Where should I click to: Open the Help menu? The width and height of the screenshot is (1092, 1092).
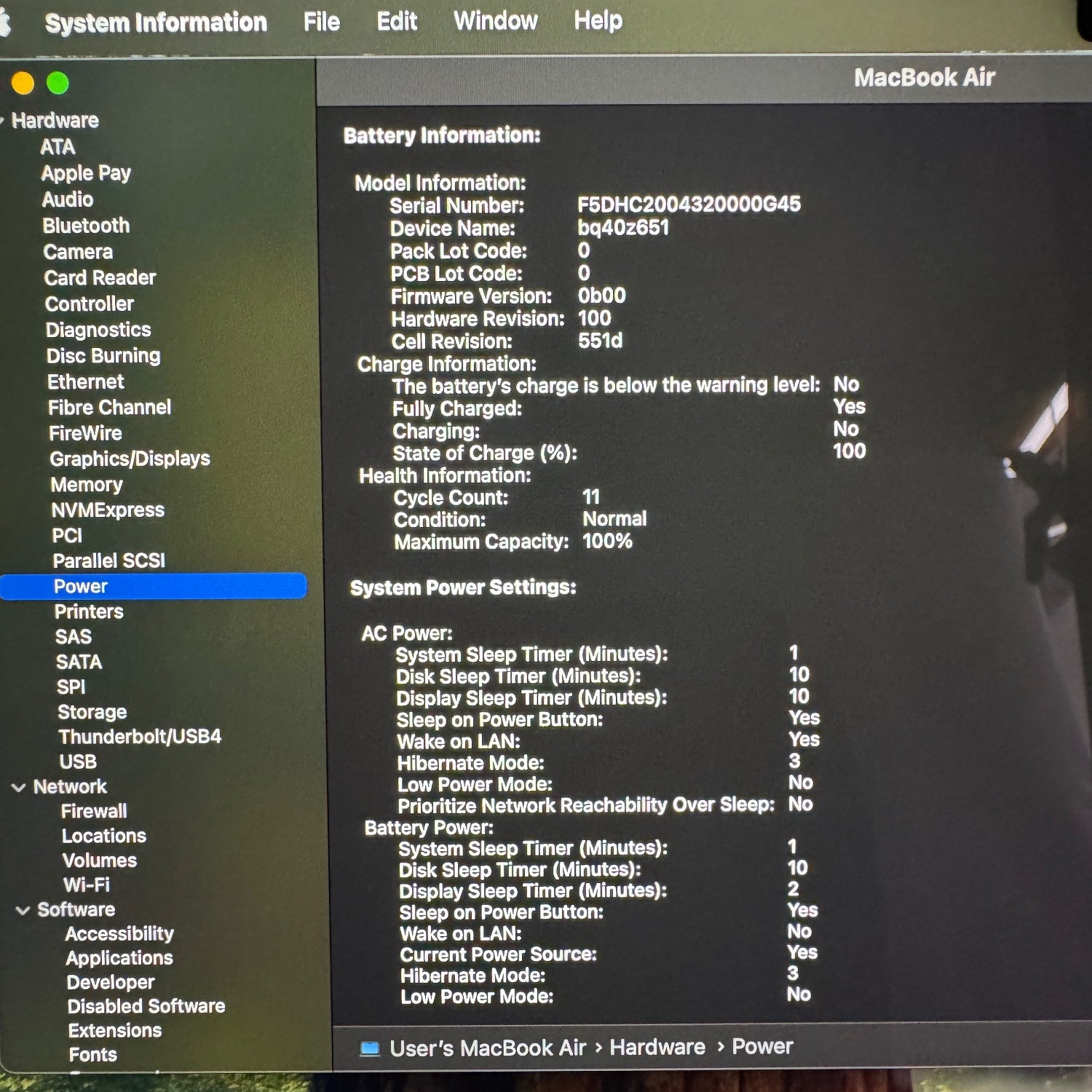click(x=598, y=21)
